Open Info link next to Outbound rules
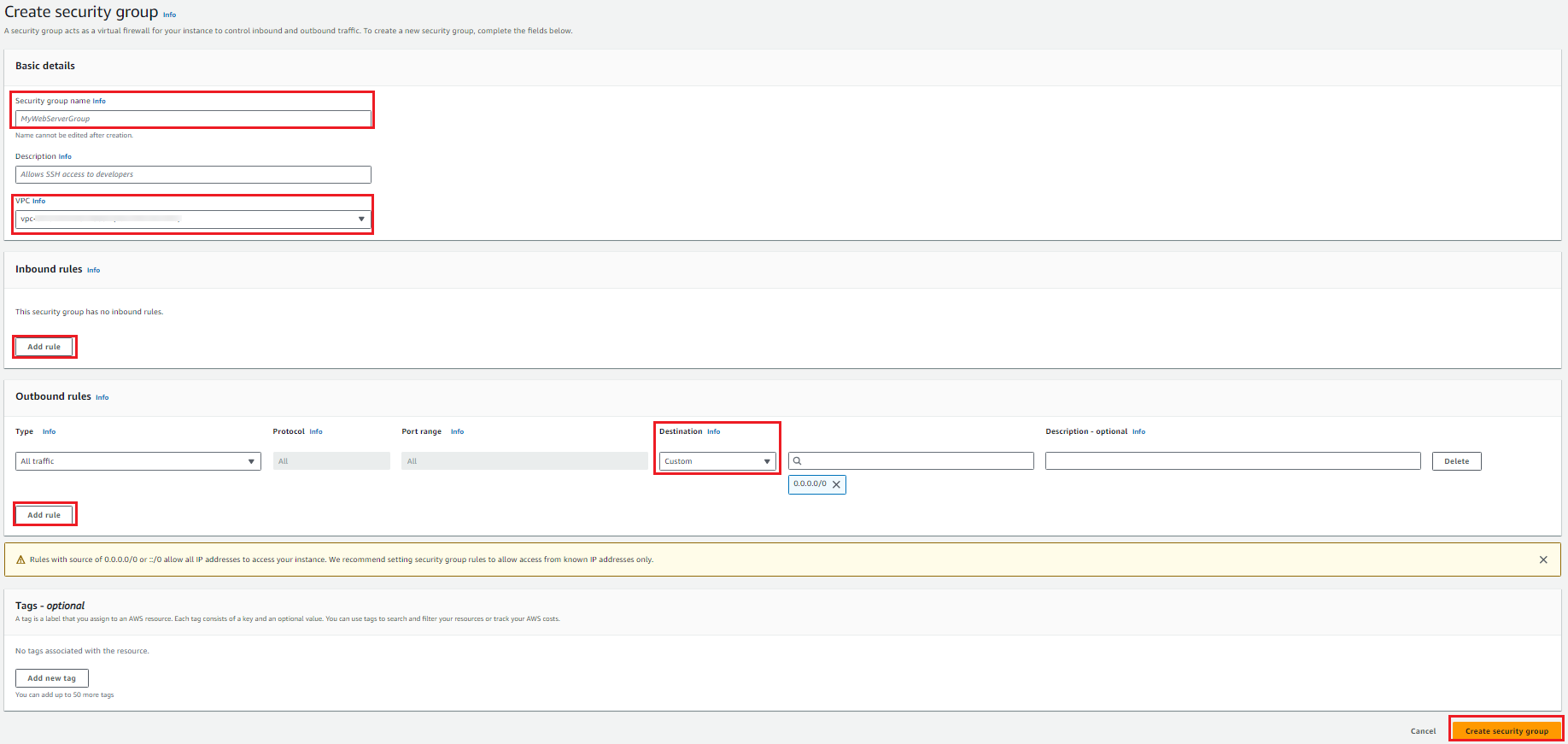The width and height of the screenshot is (1568, 744). click(x=102, y=397)
